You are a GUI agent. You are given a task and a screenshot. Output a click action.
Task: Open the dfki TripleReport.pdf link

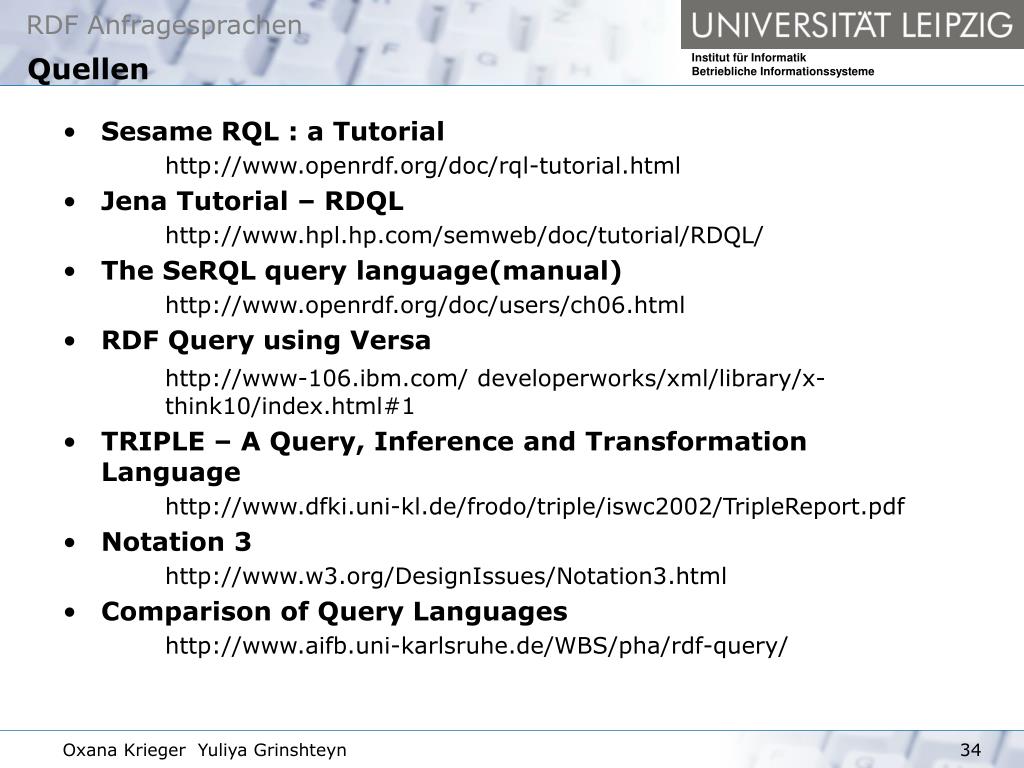click(535, 506)
